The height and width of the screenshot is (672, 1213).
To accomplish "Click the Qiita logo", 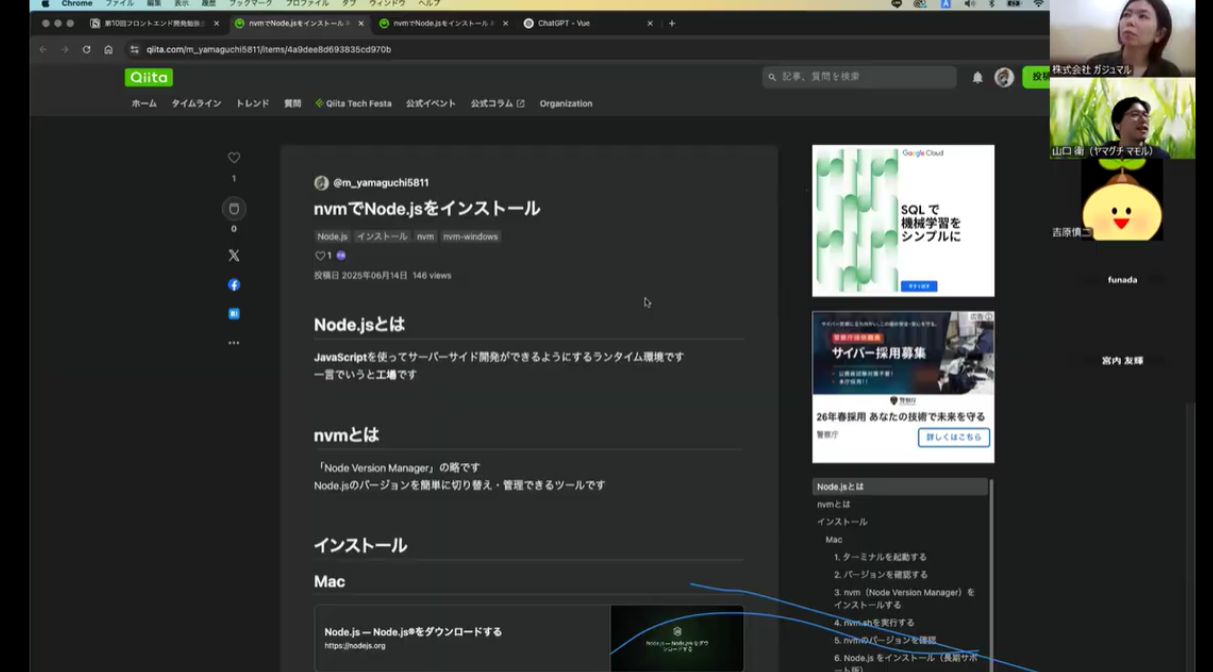I will click(x=149, y=77).
